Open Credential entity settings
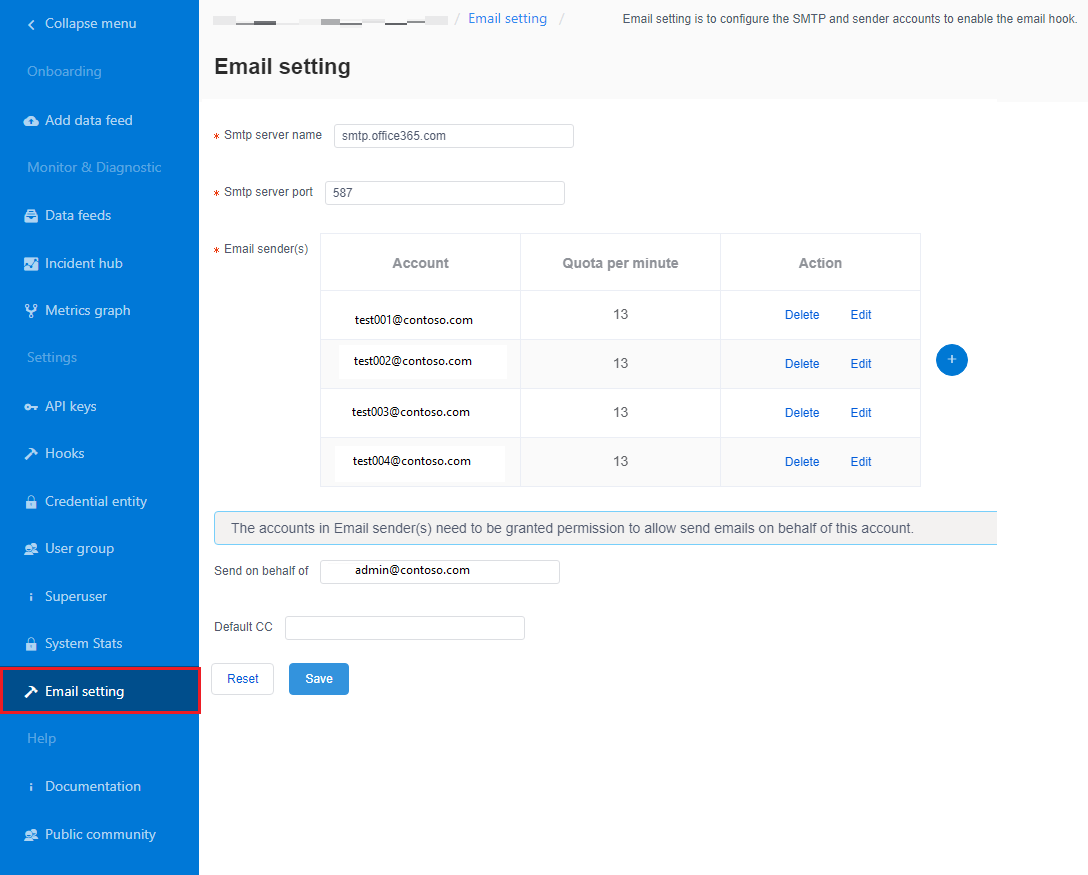Viewport: 1088px width, 875px height. coord(96,501)
